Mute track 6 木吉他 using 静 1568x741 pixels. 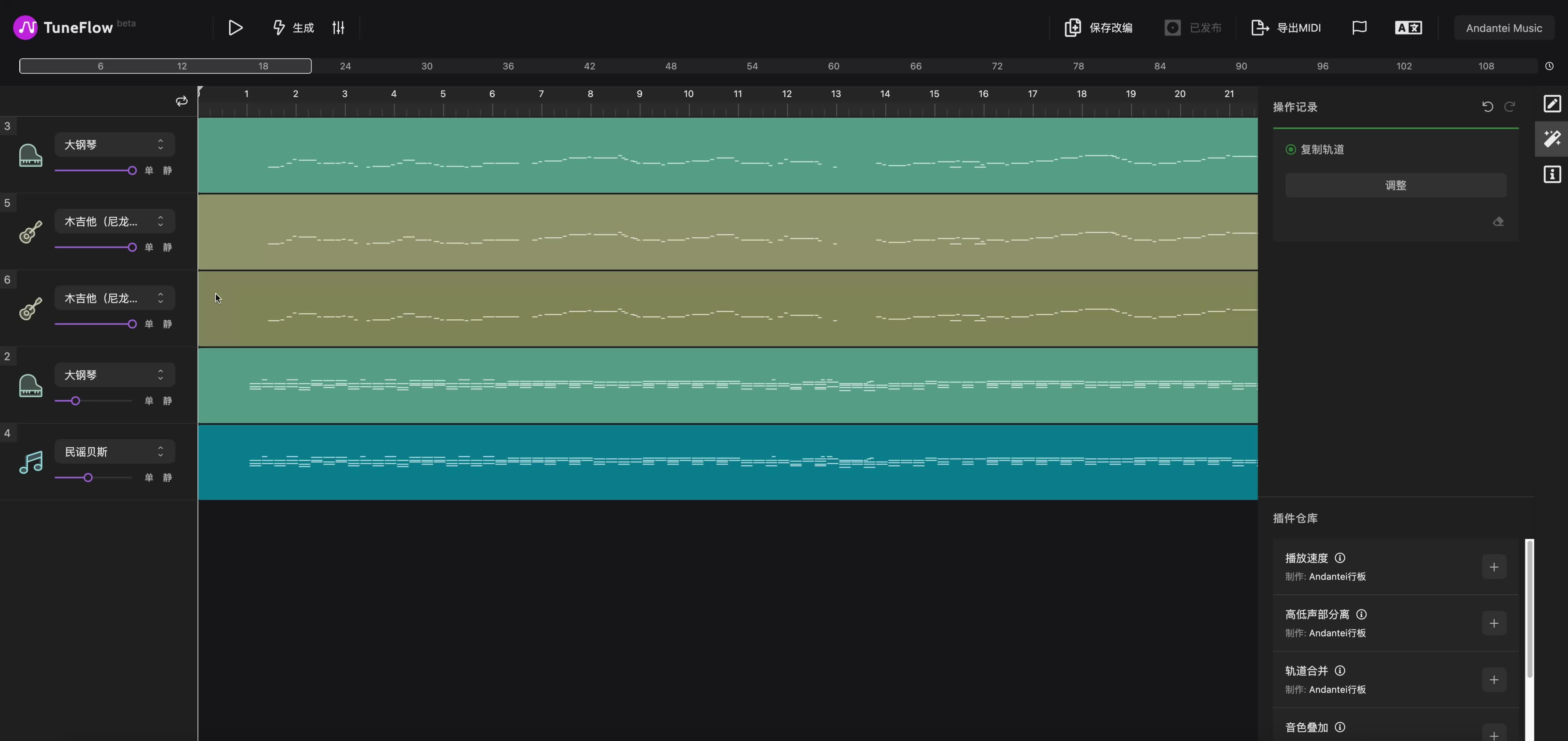(168, 324)
